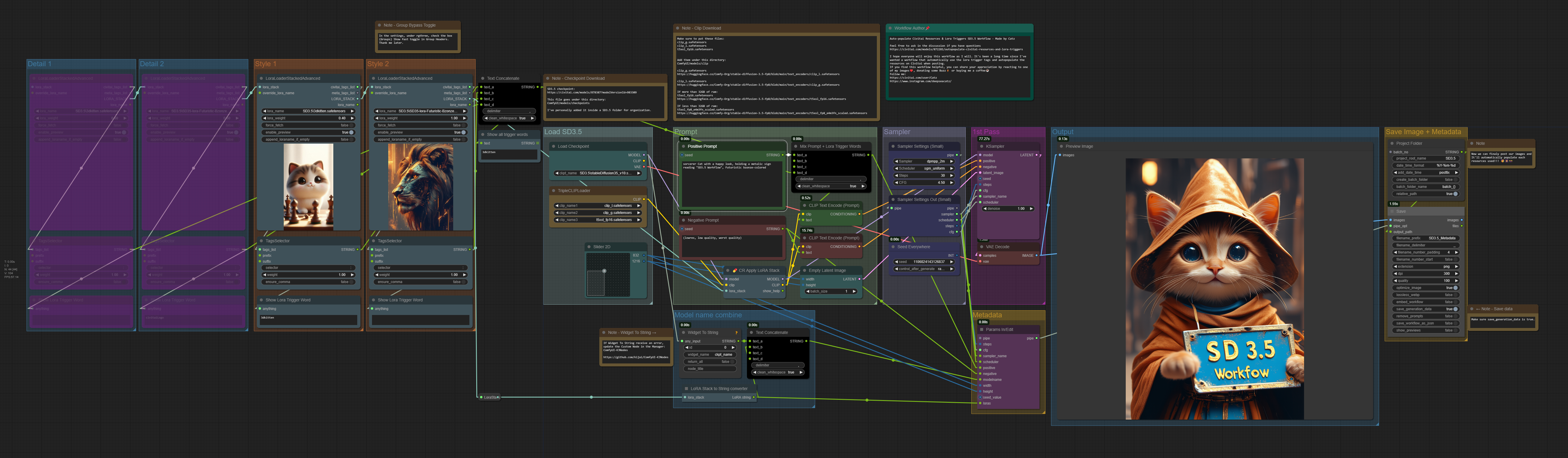Viewport: 1568px width, 458px height.
Task: Click the seed value field in Seed Everywhere
Action: click(x=924, y=262)
